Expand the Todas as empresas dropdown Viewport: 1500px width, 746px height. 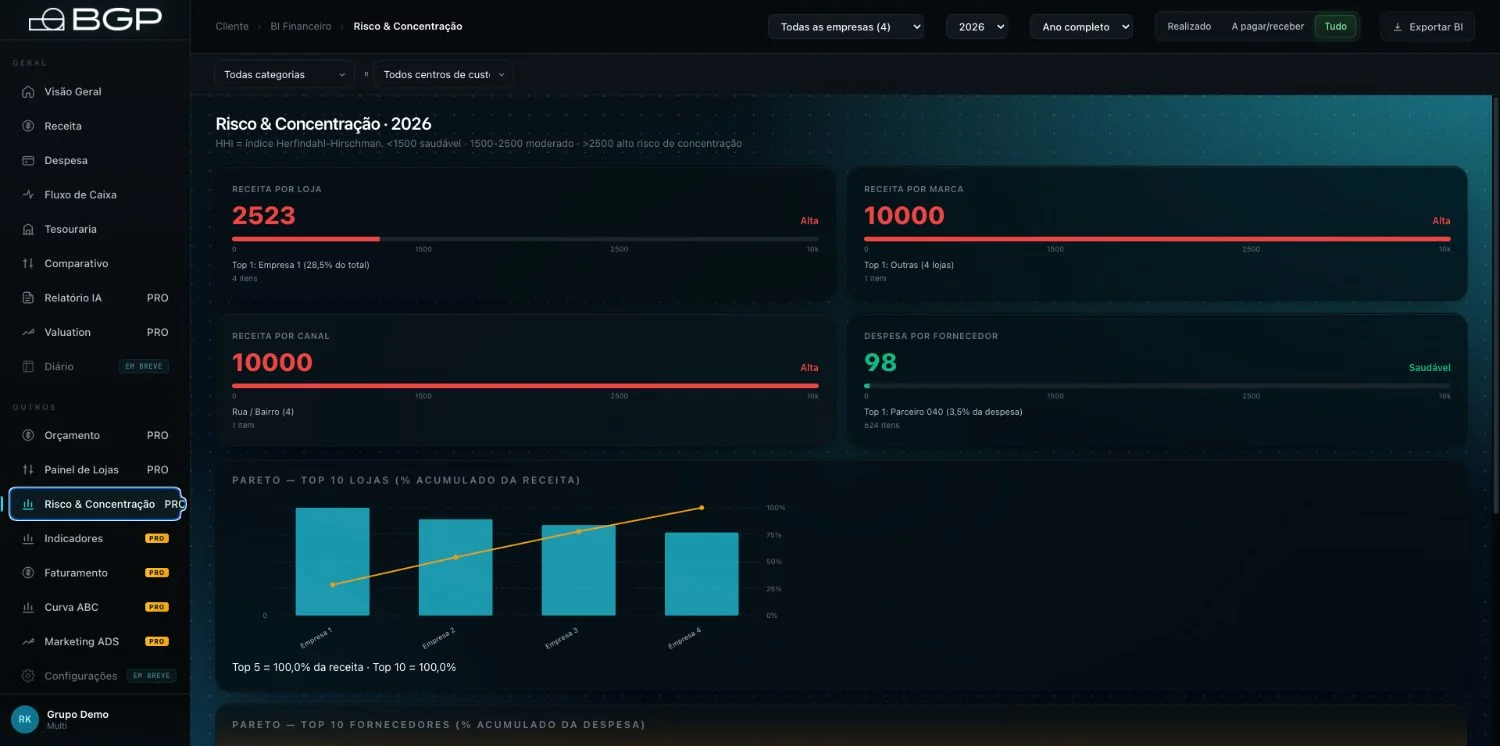[846, 27]
